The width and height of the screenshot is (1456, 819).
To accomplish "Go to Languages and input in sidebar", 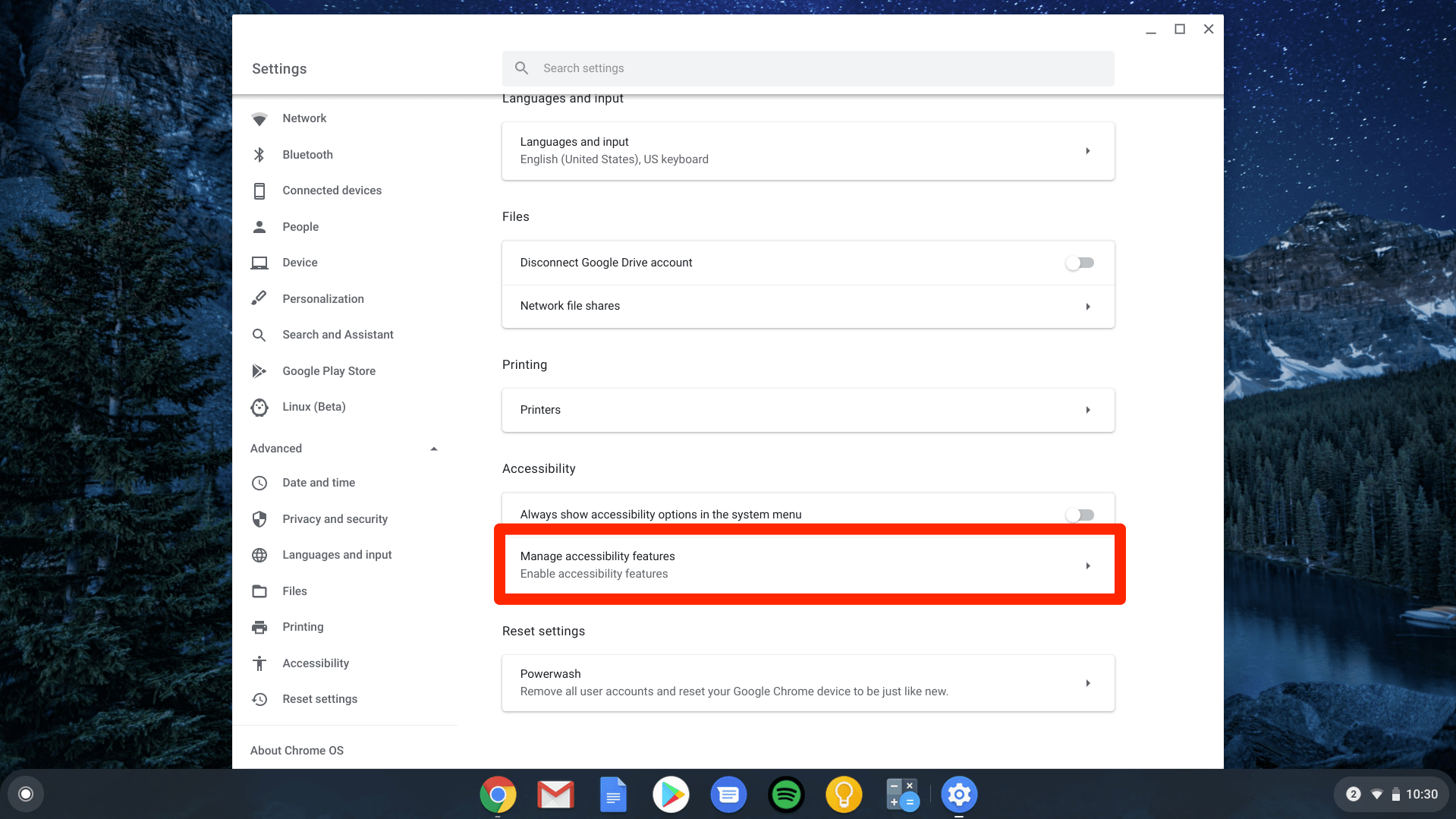I will pos(337,555).
